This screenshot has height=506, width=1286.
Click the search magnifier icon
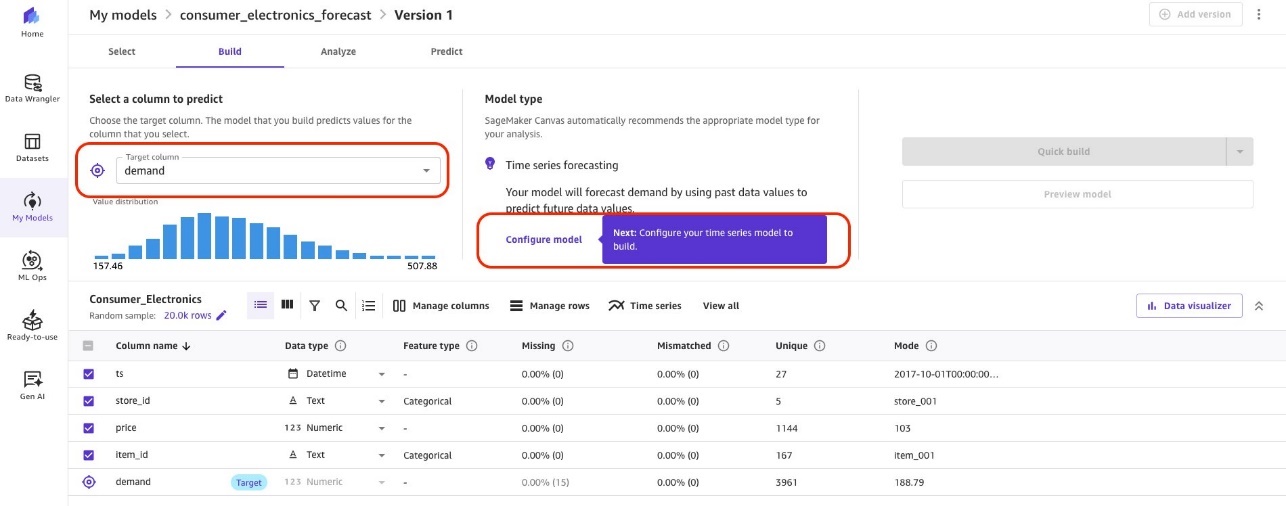point(341,305)
